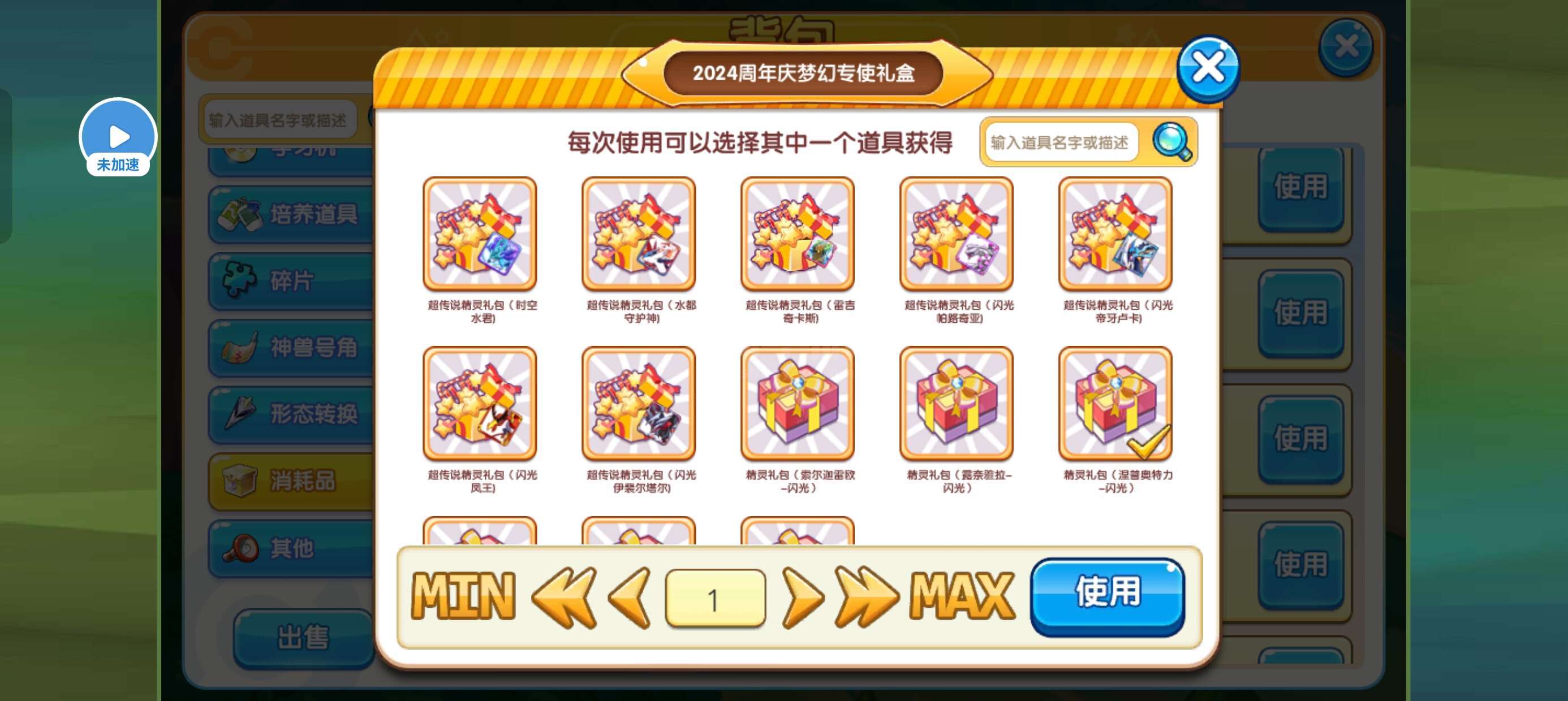Choose the 雷吉奇卡斯 gift pack icon
The width and height of the screenshot is (1568, 701).
798,233
